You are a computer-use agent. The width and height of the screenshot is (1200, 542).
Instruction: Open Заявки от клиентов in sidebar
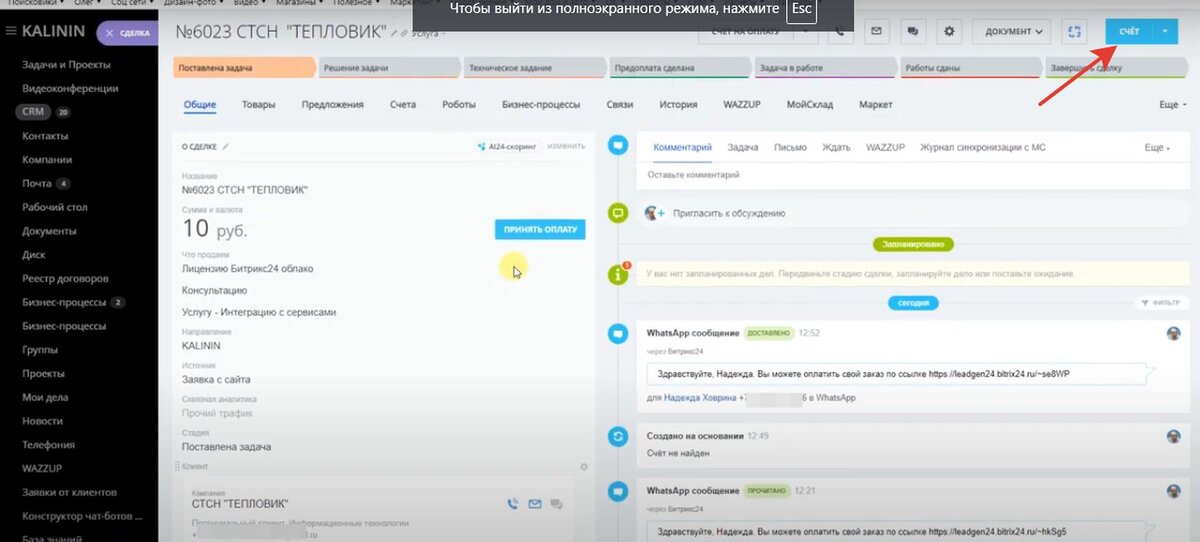click(69, 493)
